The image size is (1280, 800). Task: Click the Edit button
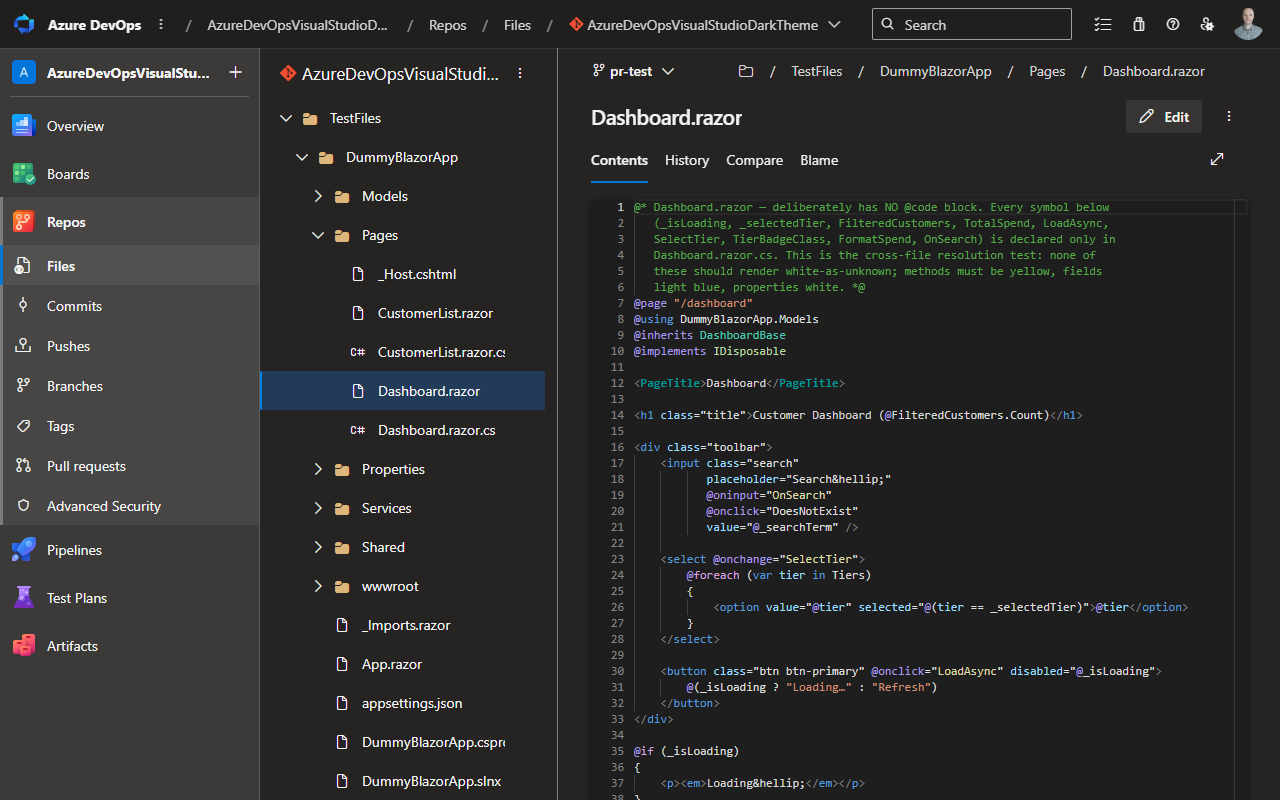point(1164,117)
